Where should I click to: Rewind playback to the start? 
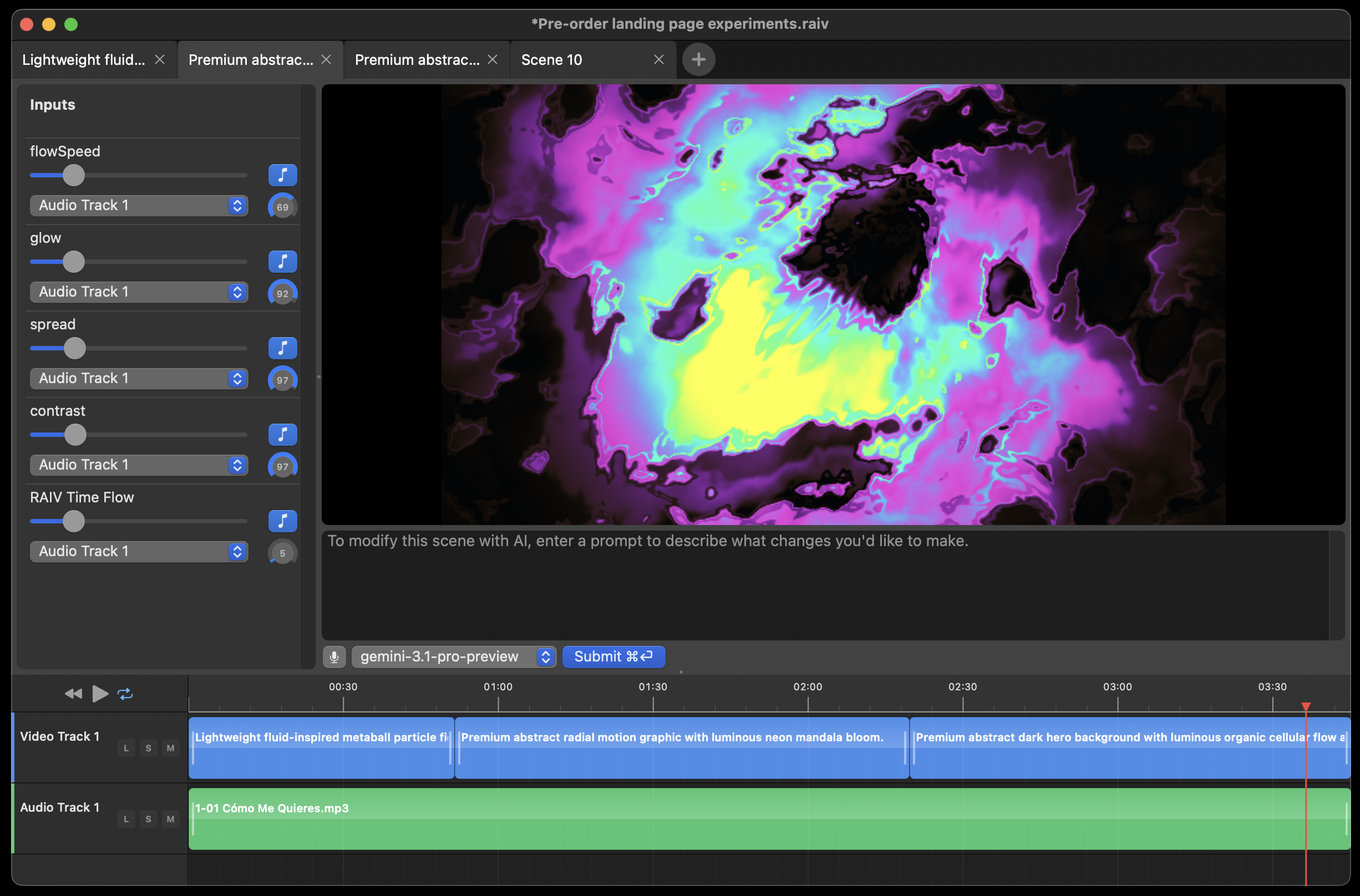pyautogui.click(x=74, y=694)
